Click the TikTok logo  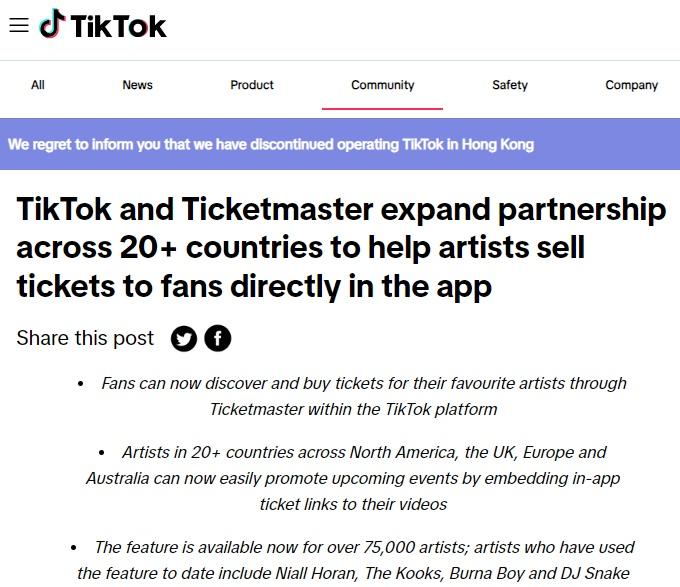[x=103, y=25]
